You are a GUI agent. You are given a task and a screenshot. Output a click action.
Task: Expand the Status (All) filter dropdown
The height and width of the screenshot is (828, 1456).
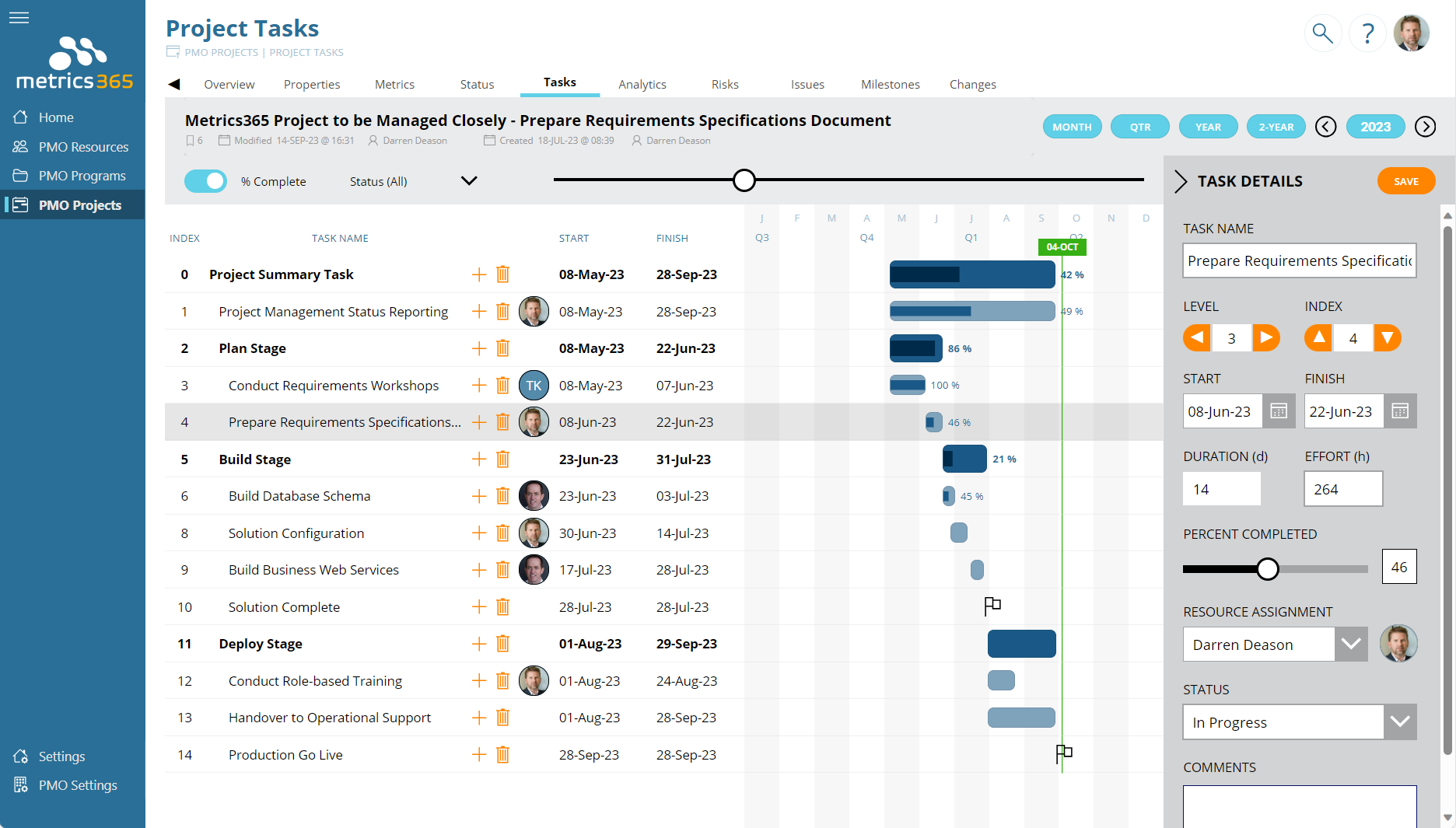point(469,181)
